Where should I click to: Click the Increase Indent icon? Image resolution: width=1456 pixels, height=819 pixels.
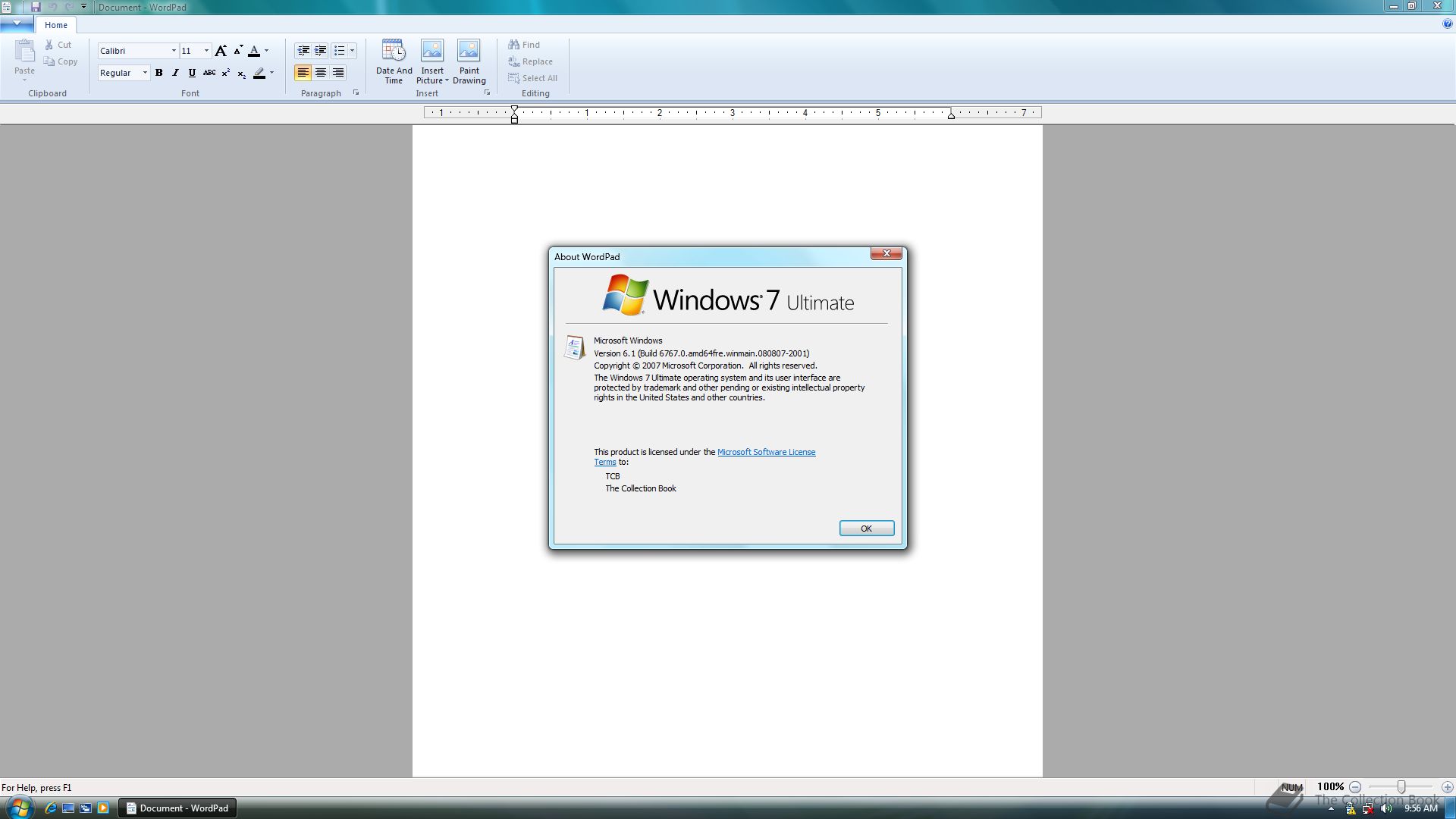coord(321,51)
